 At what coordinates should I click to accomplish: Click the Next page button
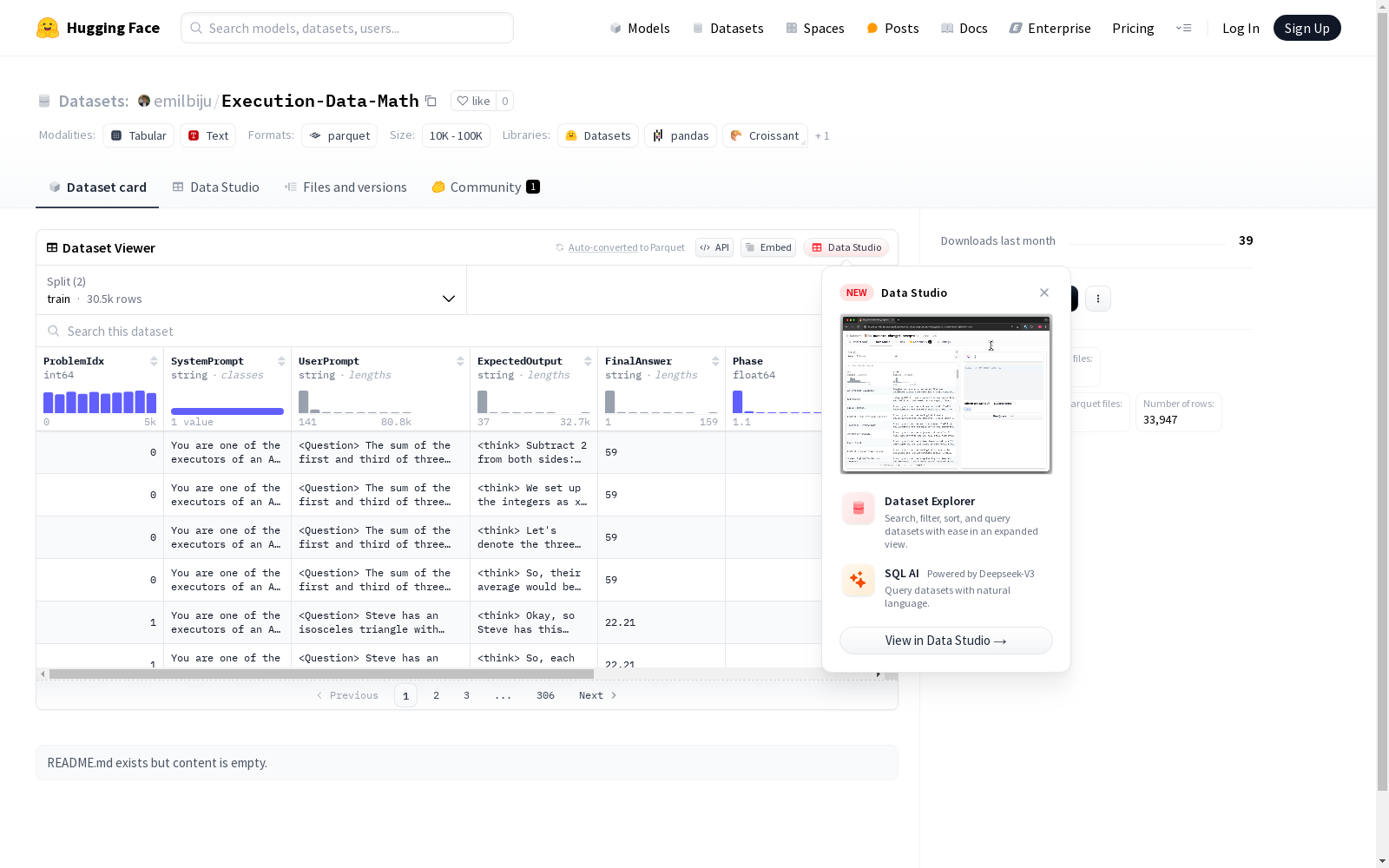597,695
